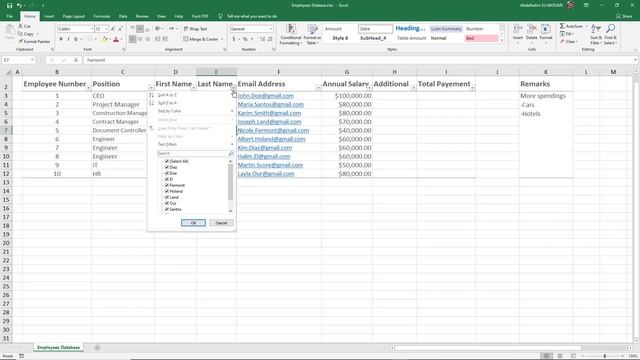
Task: Open Sort & Filter
Action: (x=596, y=34)
